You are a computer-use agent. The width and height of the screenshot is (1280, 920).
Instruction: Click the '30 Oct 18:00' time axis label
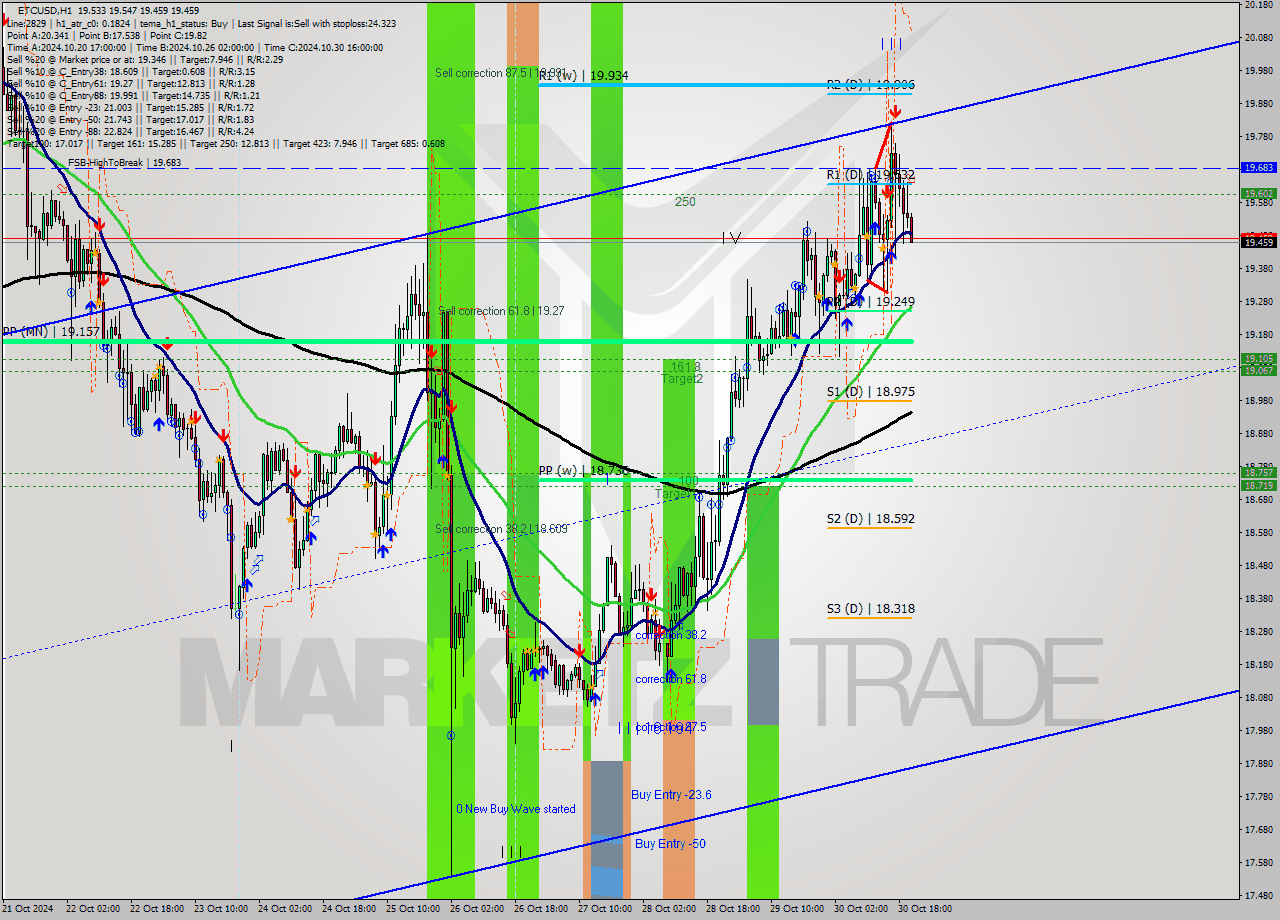point(923,909)
